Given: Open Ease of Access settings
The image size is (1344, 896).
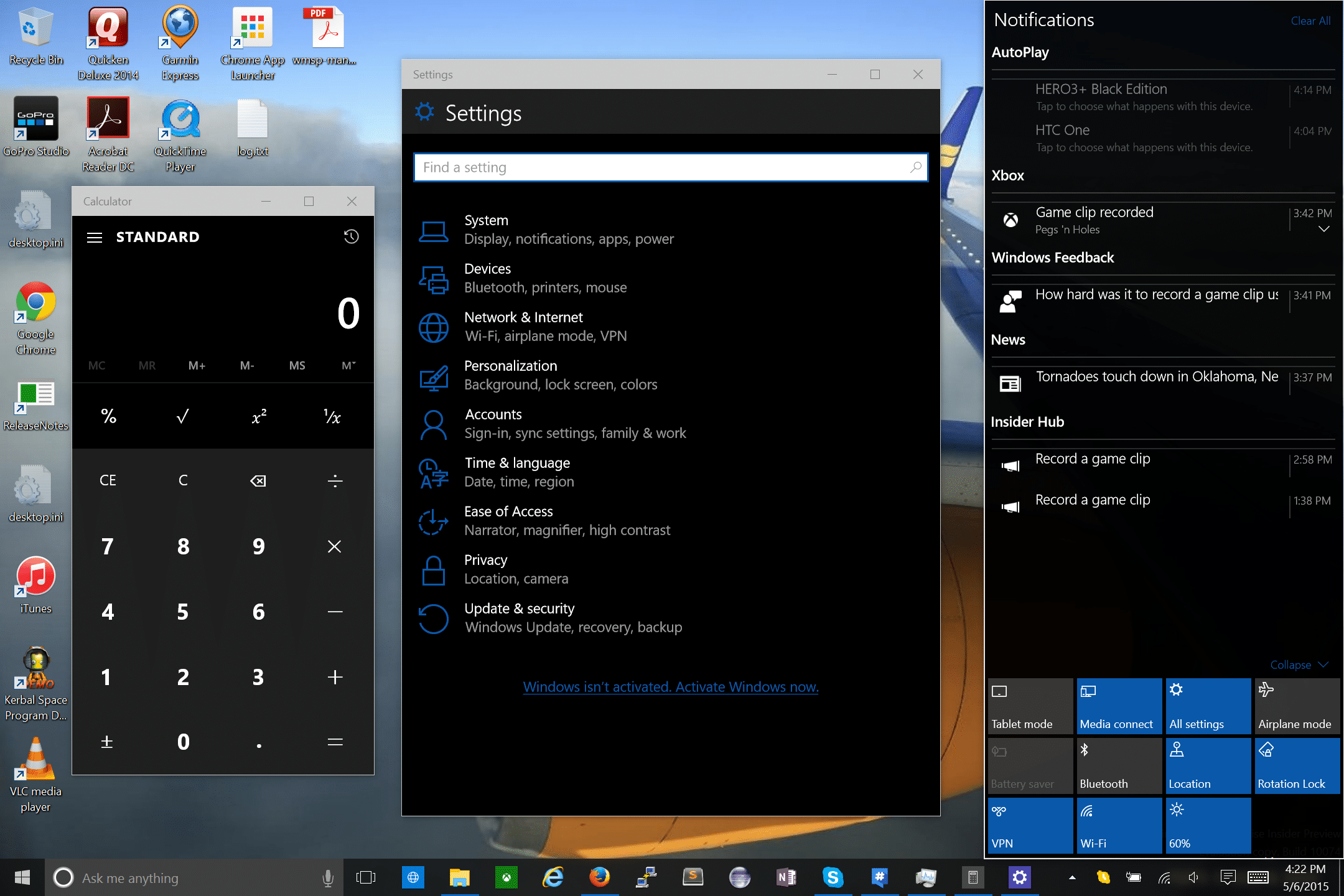Looking at the screenshot, I should pos(671,521).
